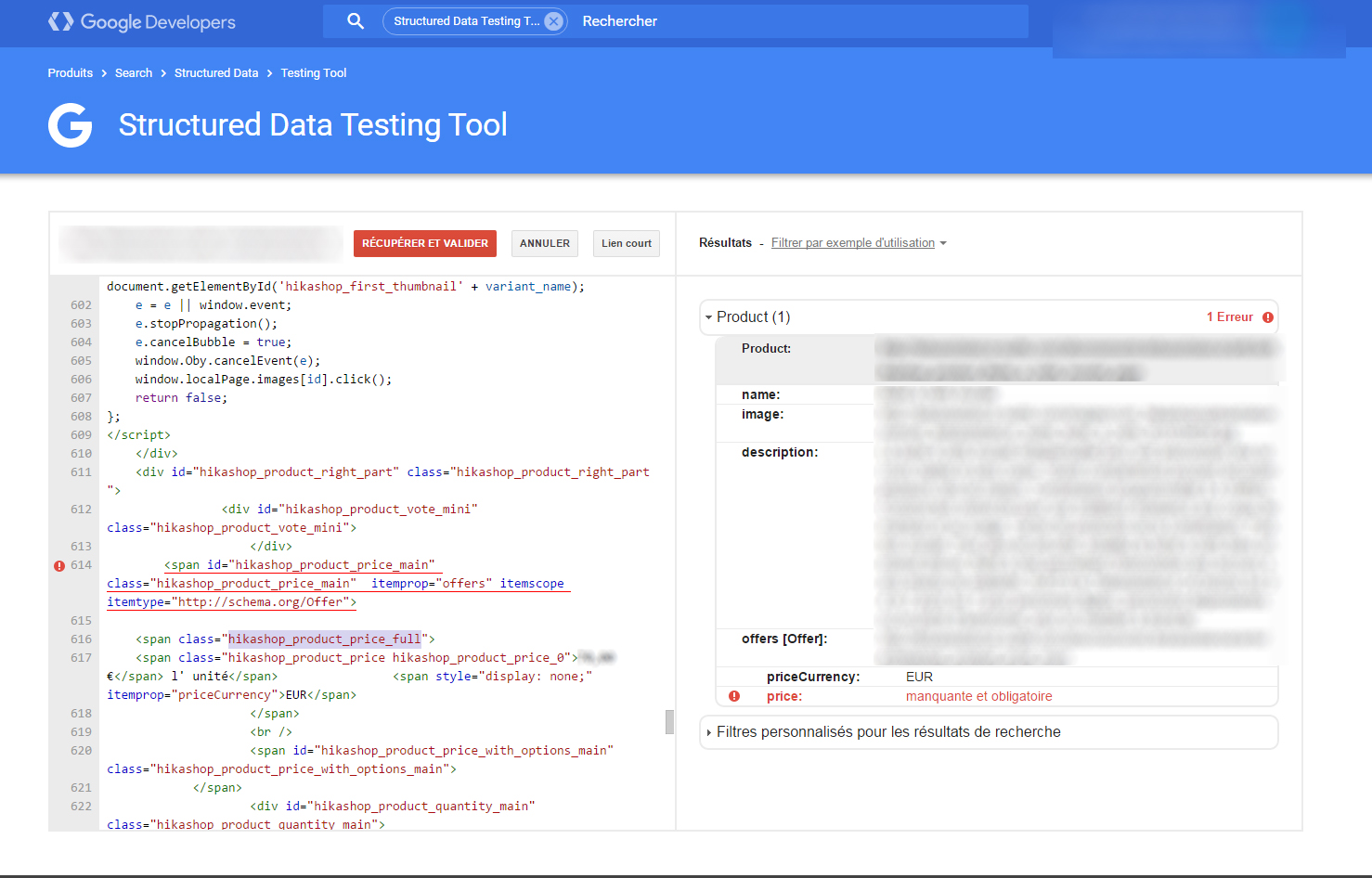Screen dimensions: 1372x878
Task: Open Testing Tool breadcrumb link
Action: 314,73
